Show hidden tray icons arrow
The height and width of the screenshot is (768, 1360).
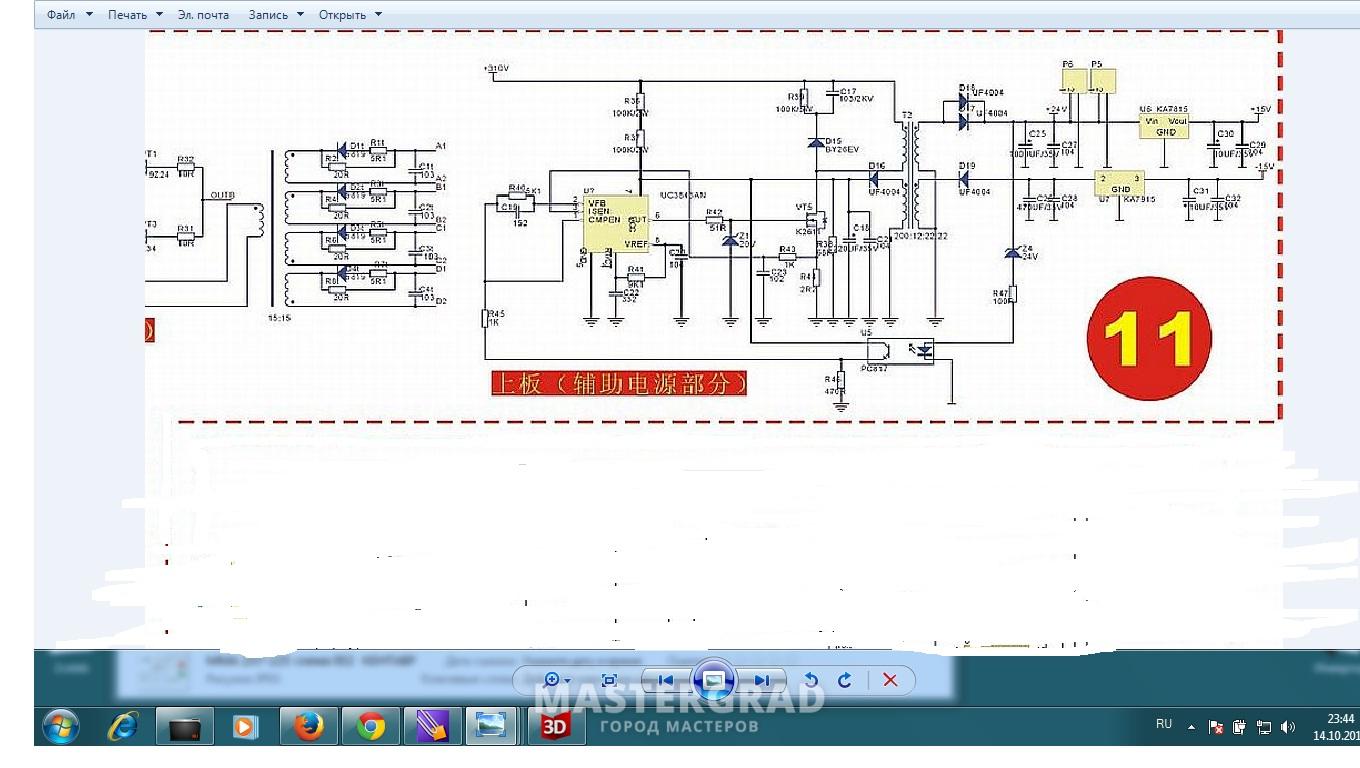[1192, 726]
